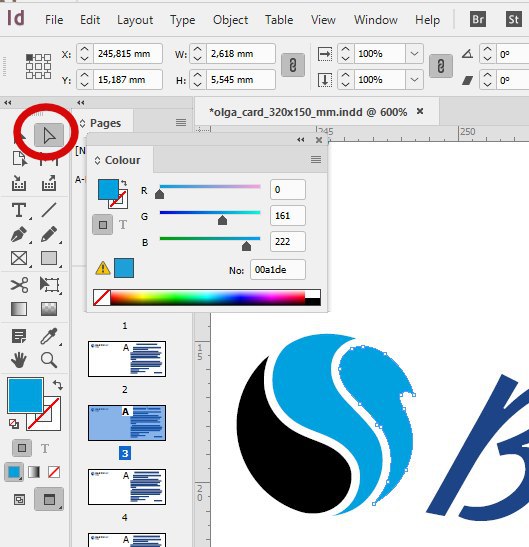
Task: Toggle constrain scaling proportions link
Action: tap(441, 66)
